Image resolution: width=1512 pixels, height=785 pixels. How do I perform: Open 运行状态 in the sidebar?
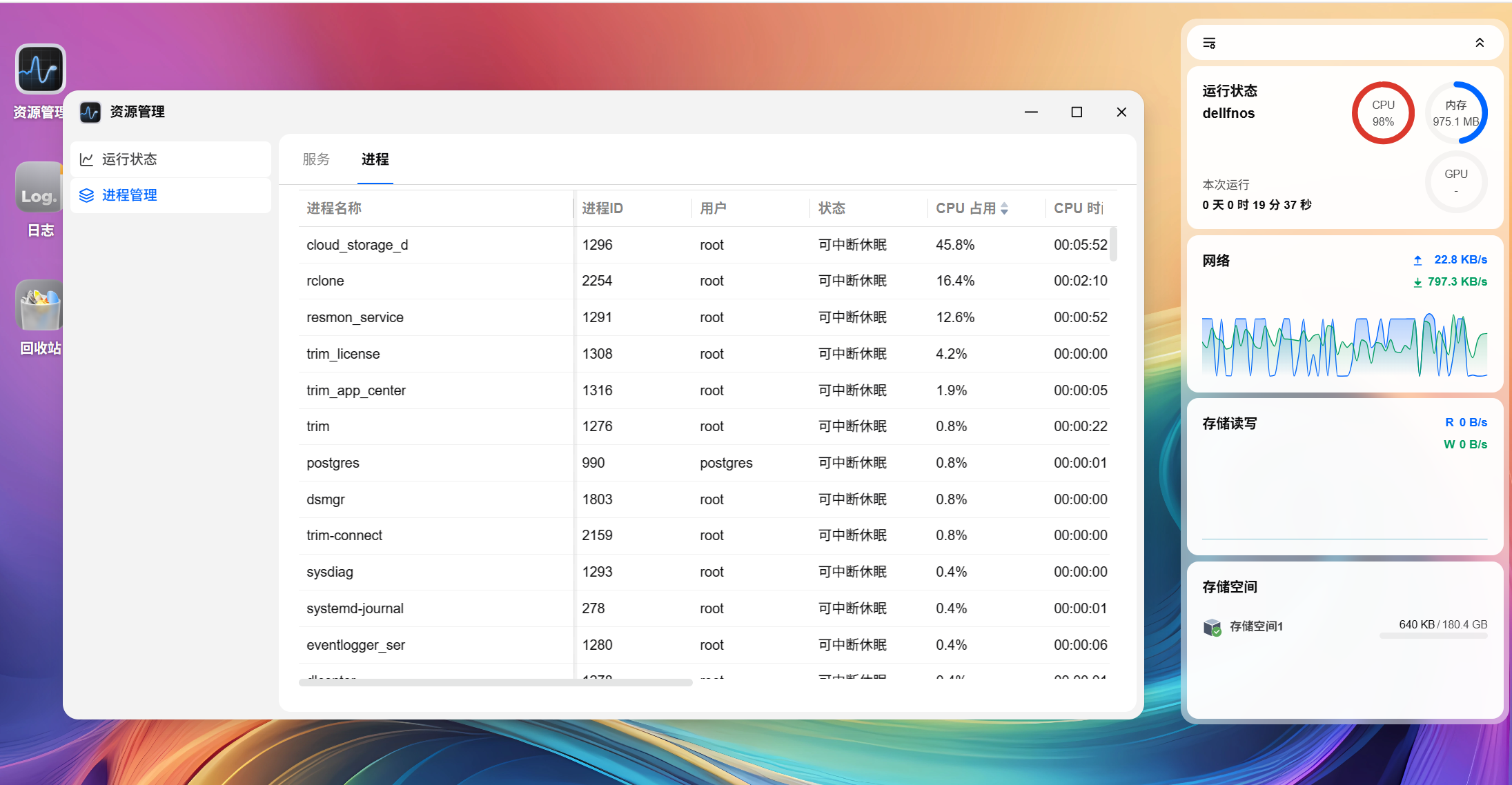click(x=171, y=159)
